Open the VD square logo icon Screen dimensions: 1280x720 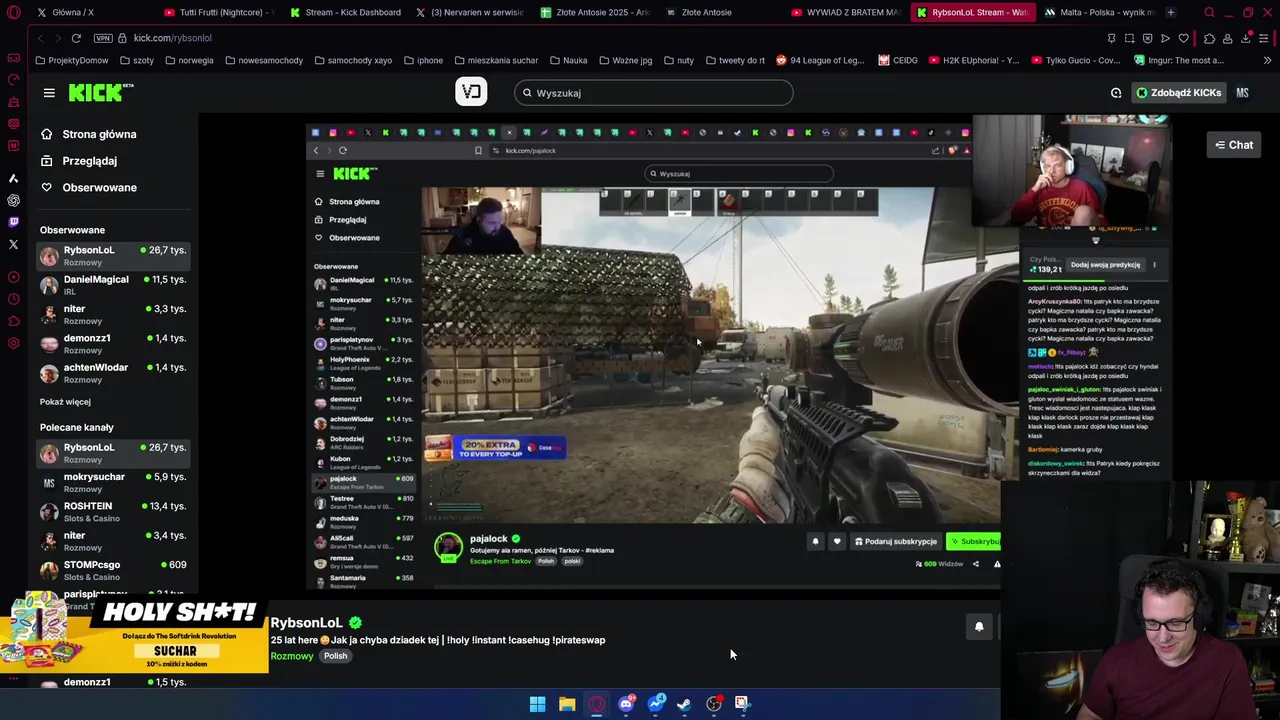pyautogui.click(x=471, y=92)
